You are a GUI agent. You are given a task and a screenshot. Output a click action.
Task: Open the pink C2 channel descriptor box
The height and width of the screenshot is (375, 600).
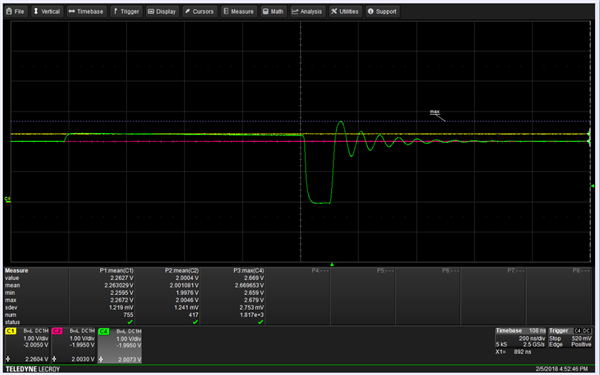click(73, 345)
